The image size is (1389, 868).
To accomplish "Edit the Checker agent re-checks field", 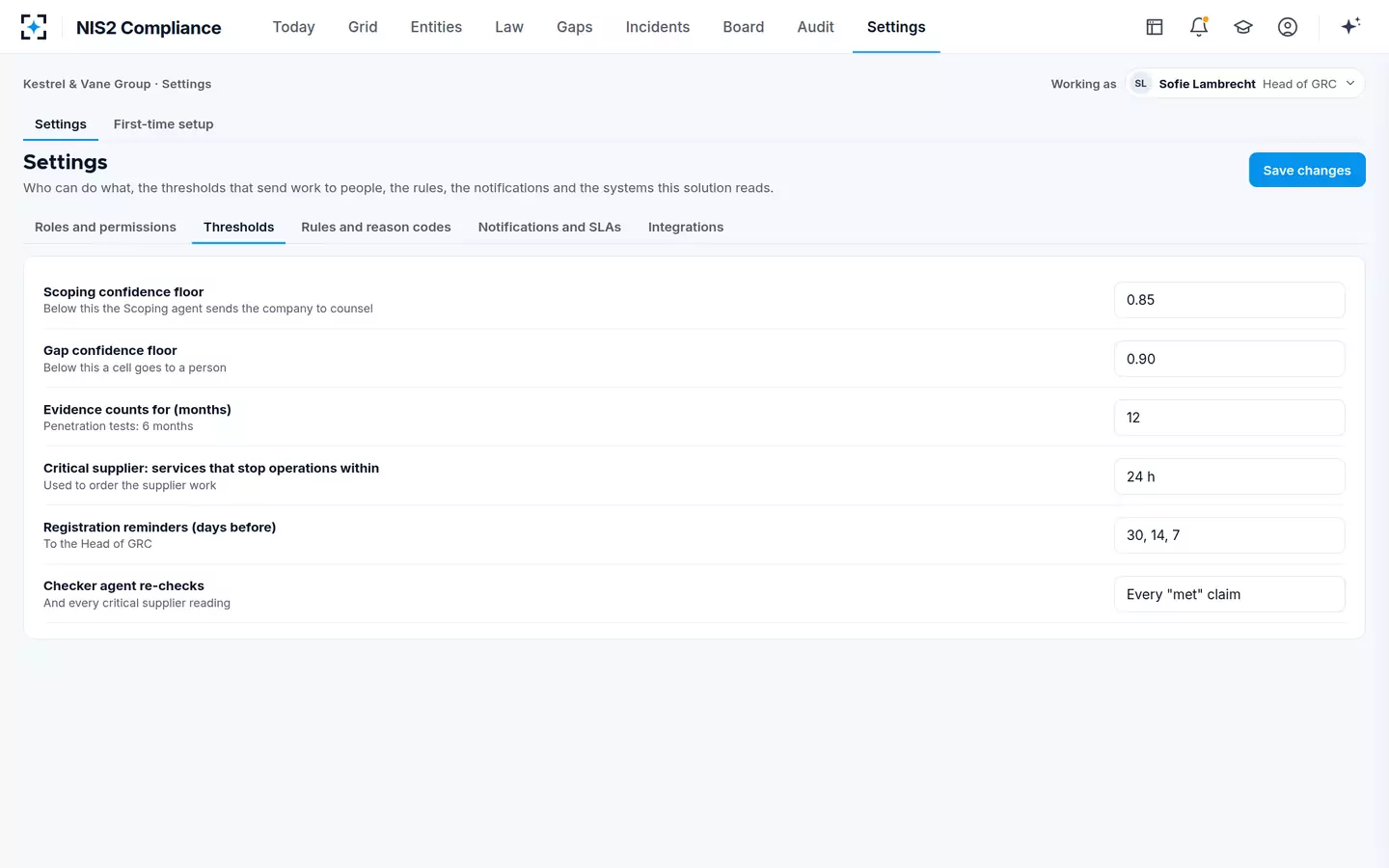I will click(1230, 594).
